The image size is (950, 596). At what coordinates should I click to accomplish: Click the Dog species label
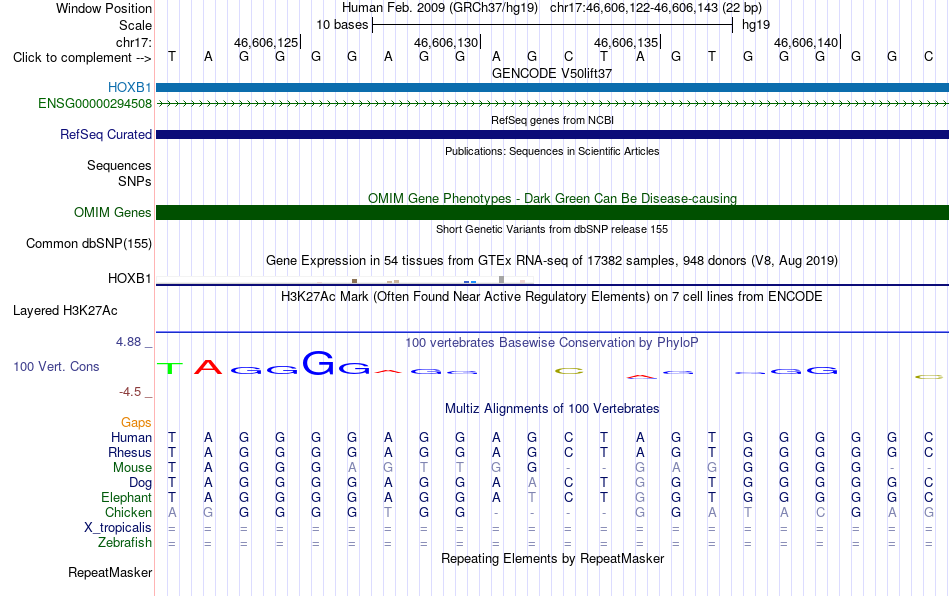click(x=140, y=483)
